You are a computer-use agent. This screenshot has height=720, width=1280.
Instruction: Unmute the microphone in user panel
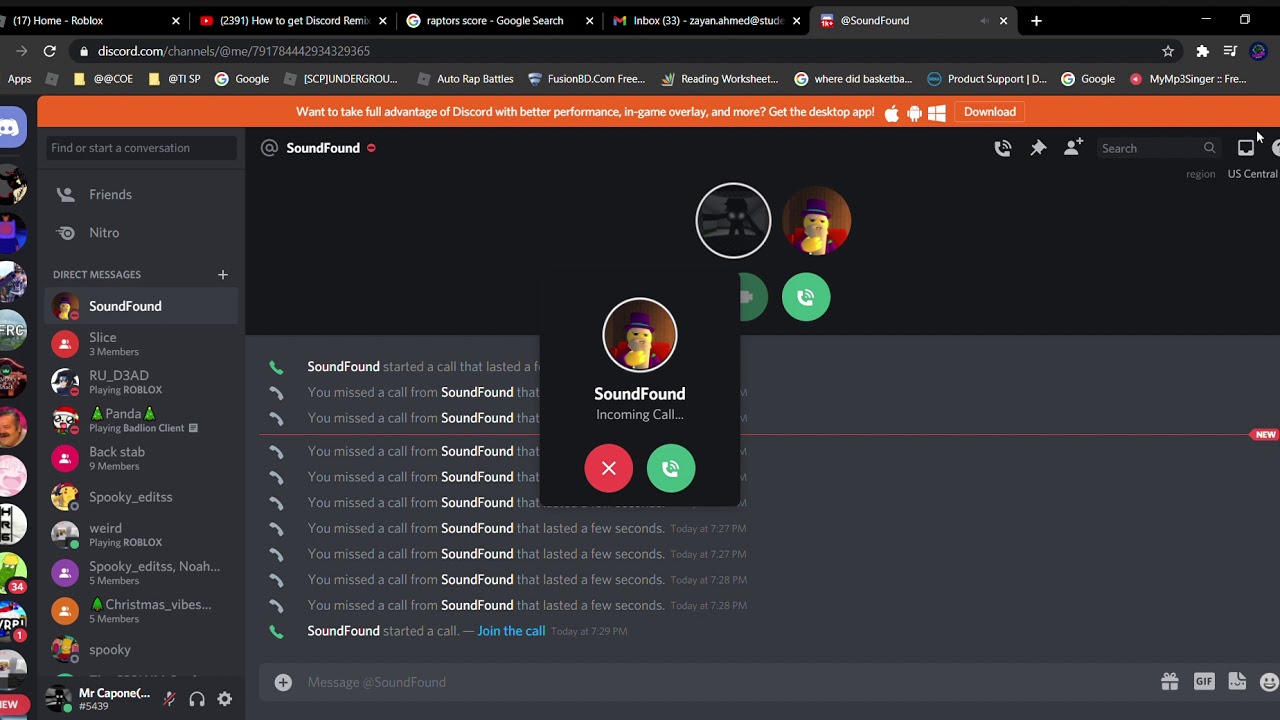click(169, 699)
